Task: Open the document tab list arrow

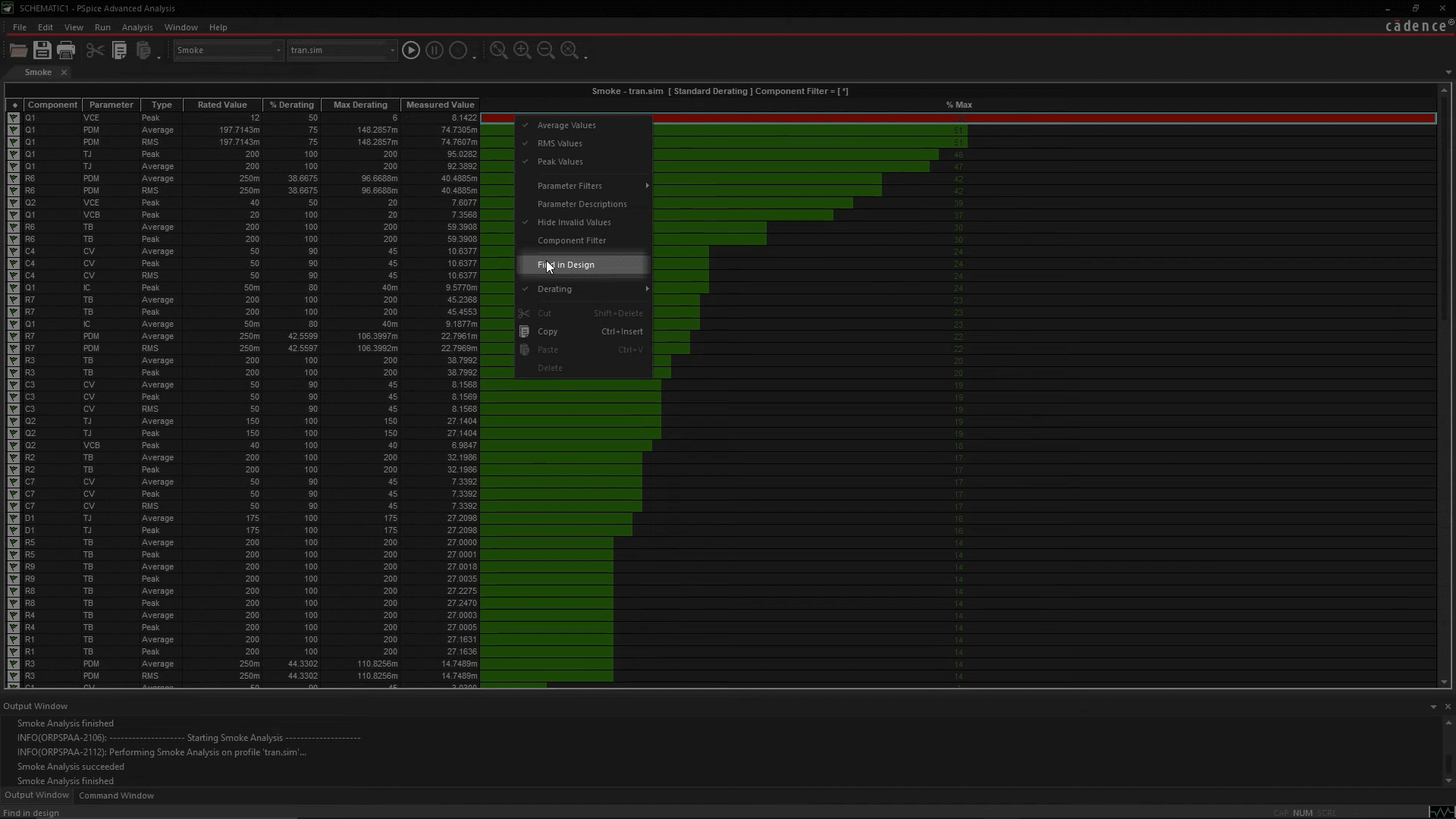Action: pyautogui.click(x=1448, y=72)
